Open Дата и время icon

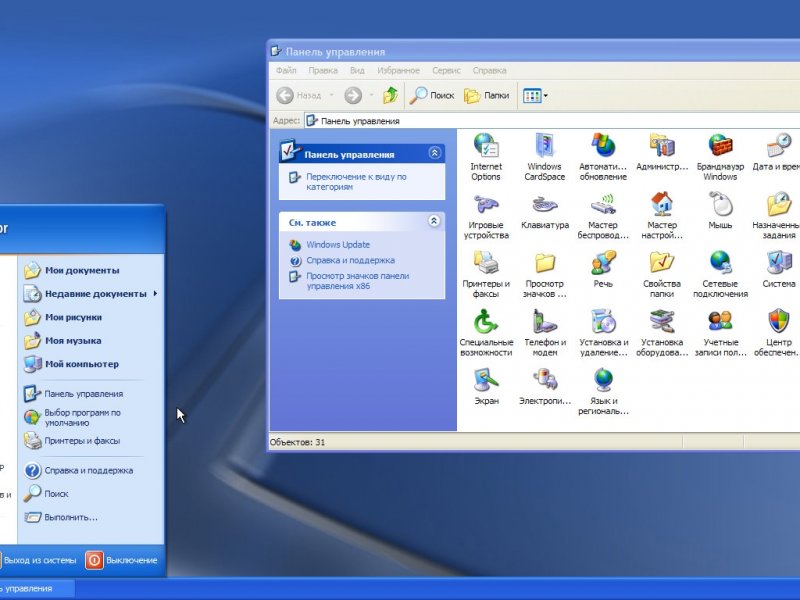778,152
